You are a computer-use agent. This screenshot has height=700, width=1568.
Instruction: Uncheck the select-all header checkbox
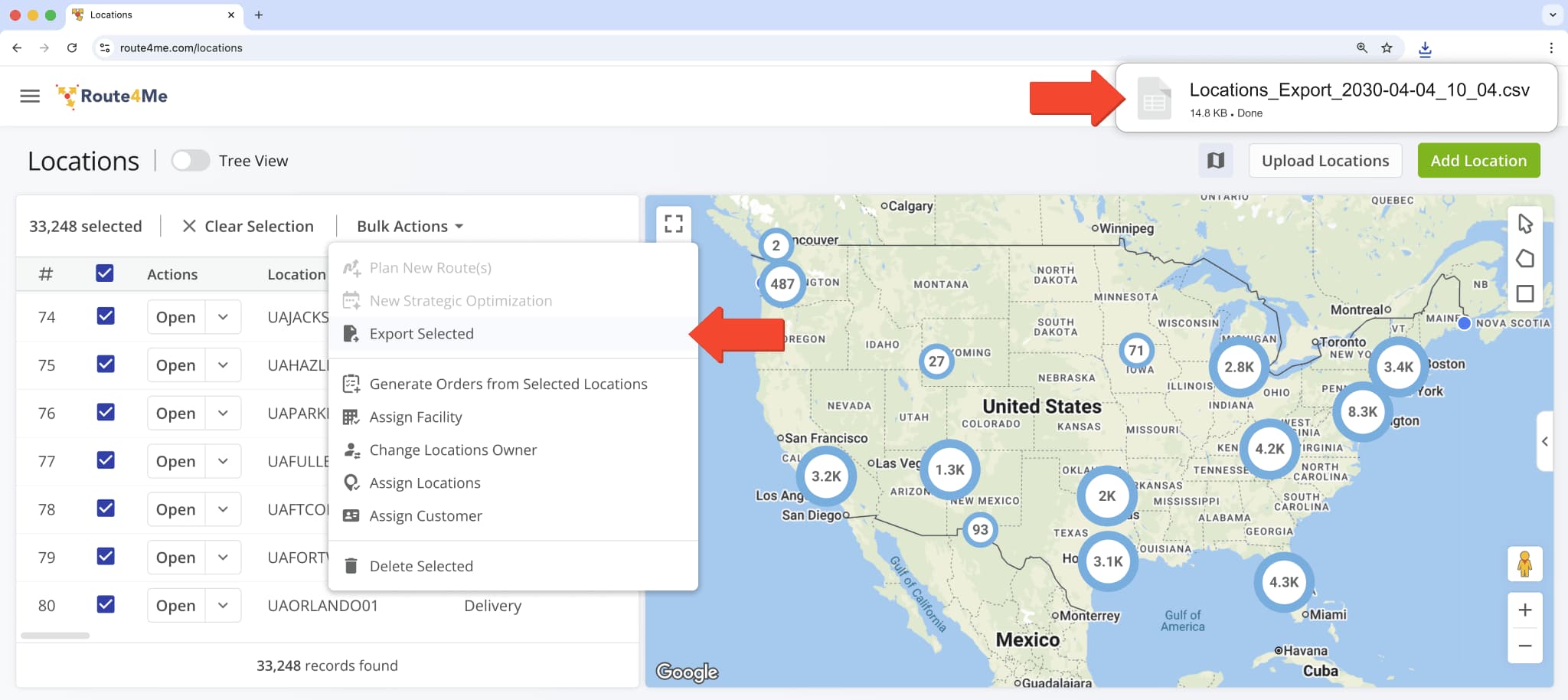[x=105, y=273]
